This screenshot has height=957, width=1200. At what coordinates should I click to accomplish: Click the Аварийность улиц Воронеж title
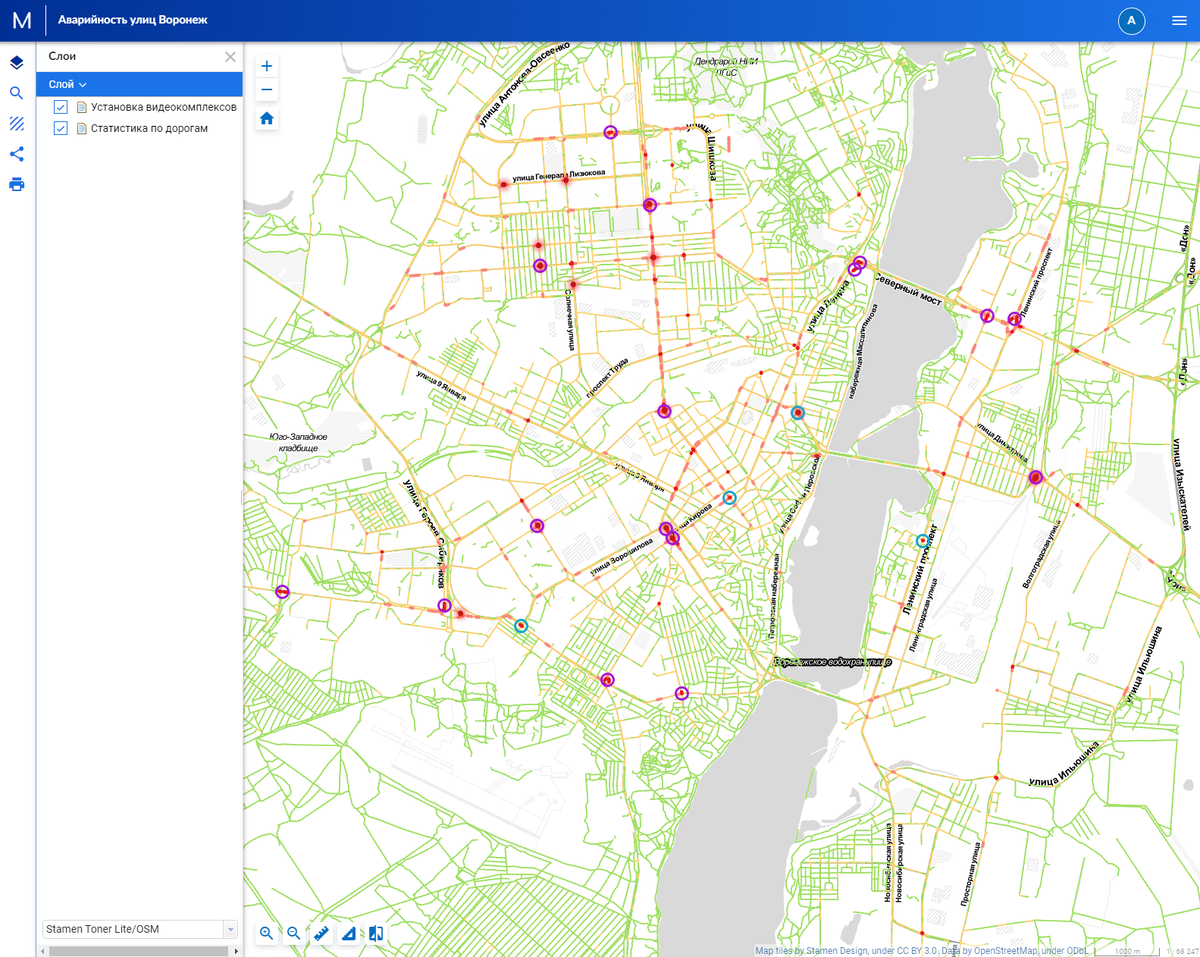click(133, 20)
